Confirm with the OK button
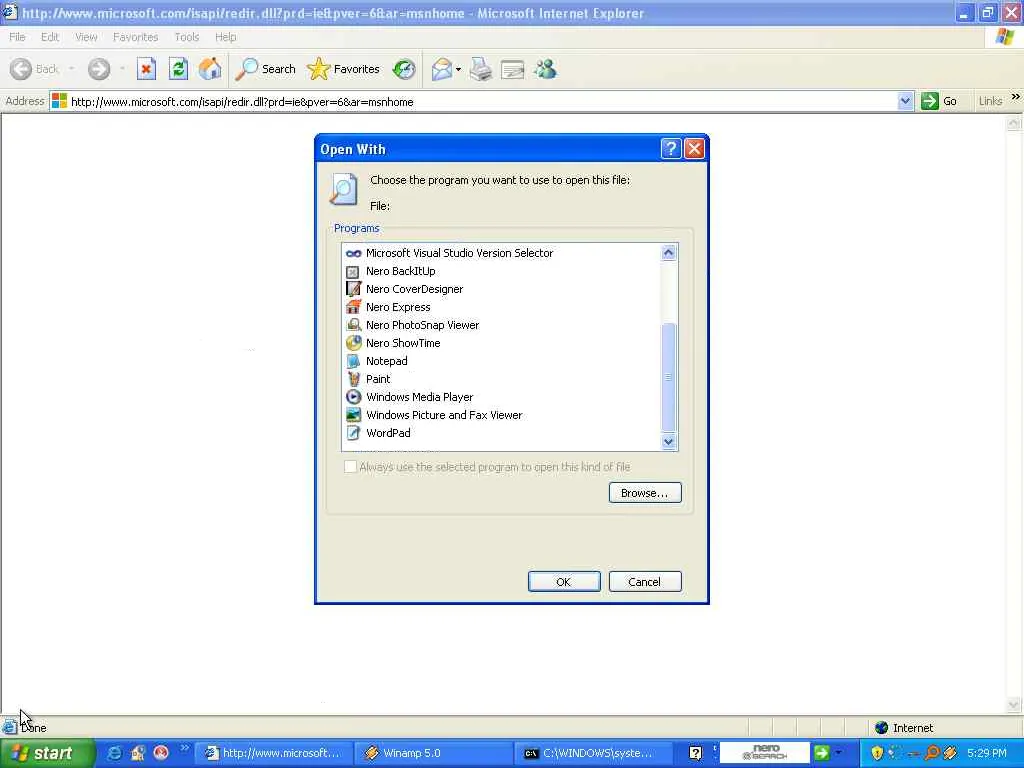 [x=564, y=581]
